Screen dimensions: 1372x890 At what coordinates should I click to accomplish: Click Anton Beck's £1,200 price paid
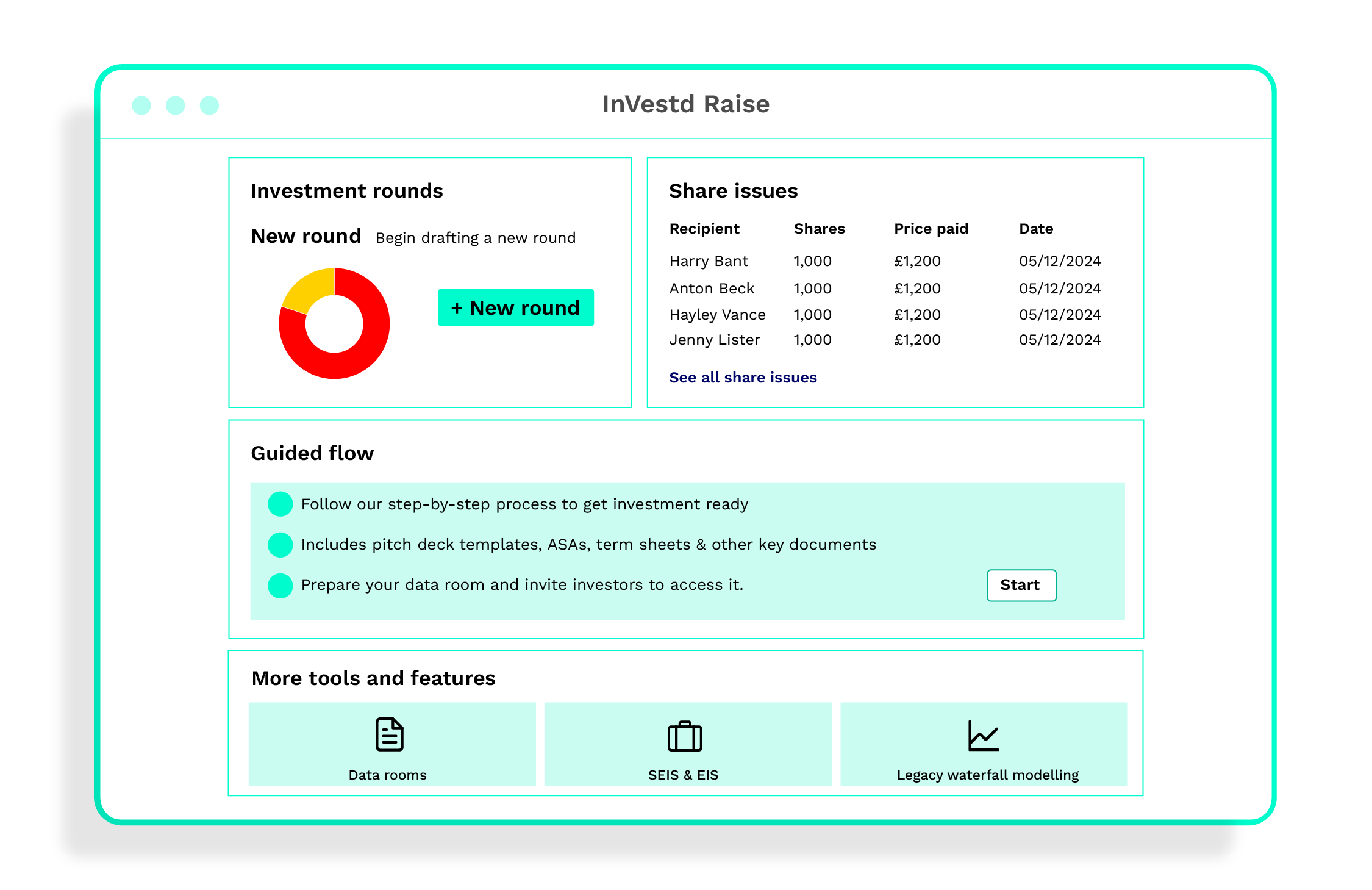(x=917, y=288)
